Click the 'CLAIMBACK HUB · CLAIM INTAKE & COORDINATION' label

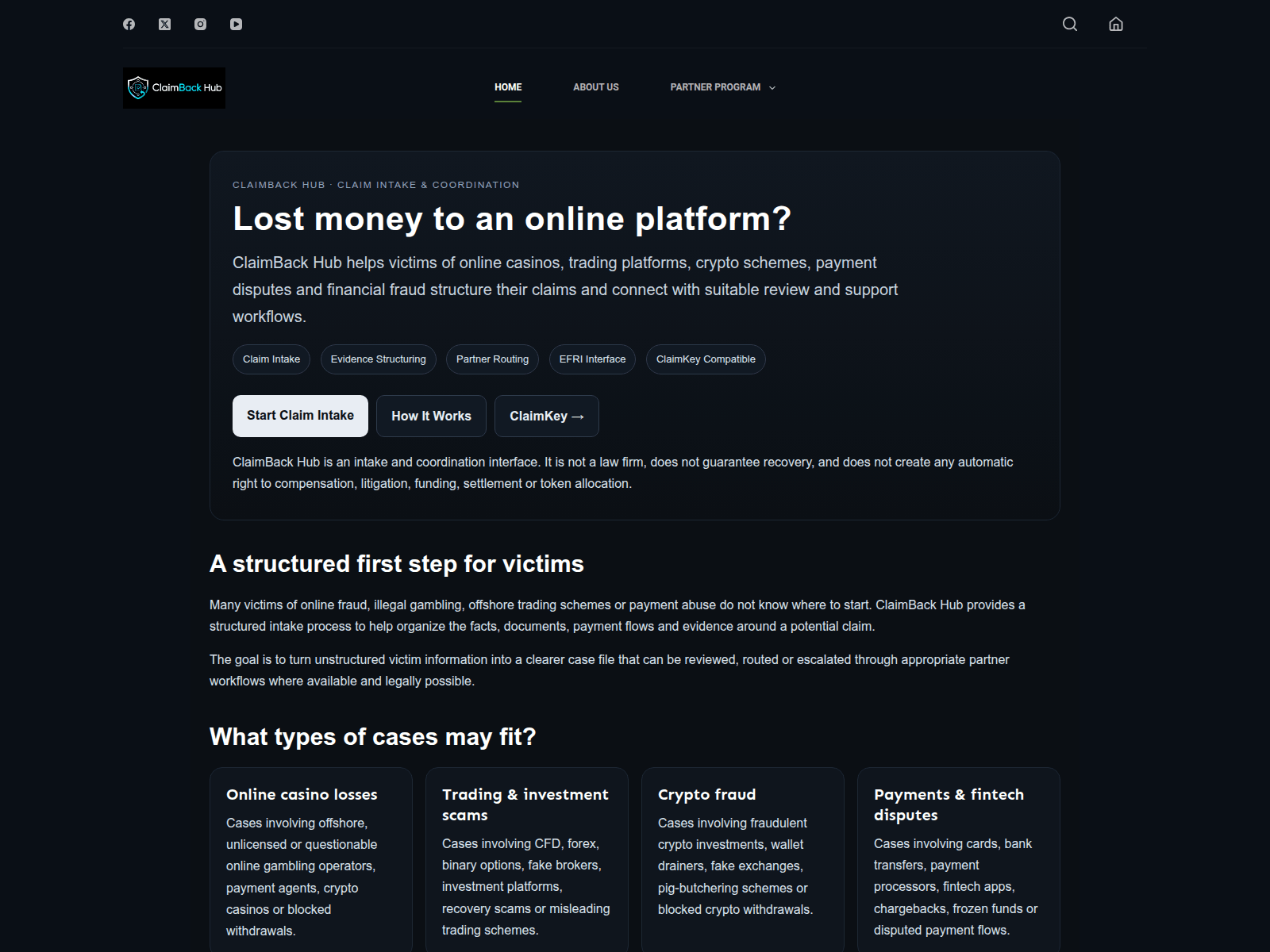coord(376,185)
